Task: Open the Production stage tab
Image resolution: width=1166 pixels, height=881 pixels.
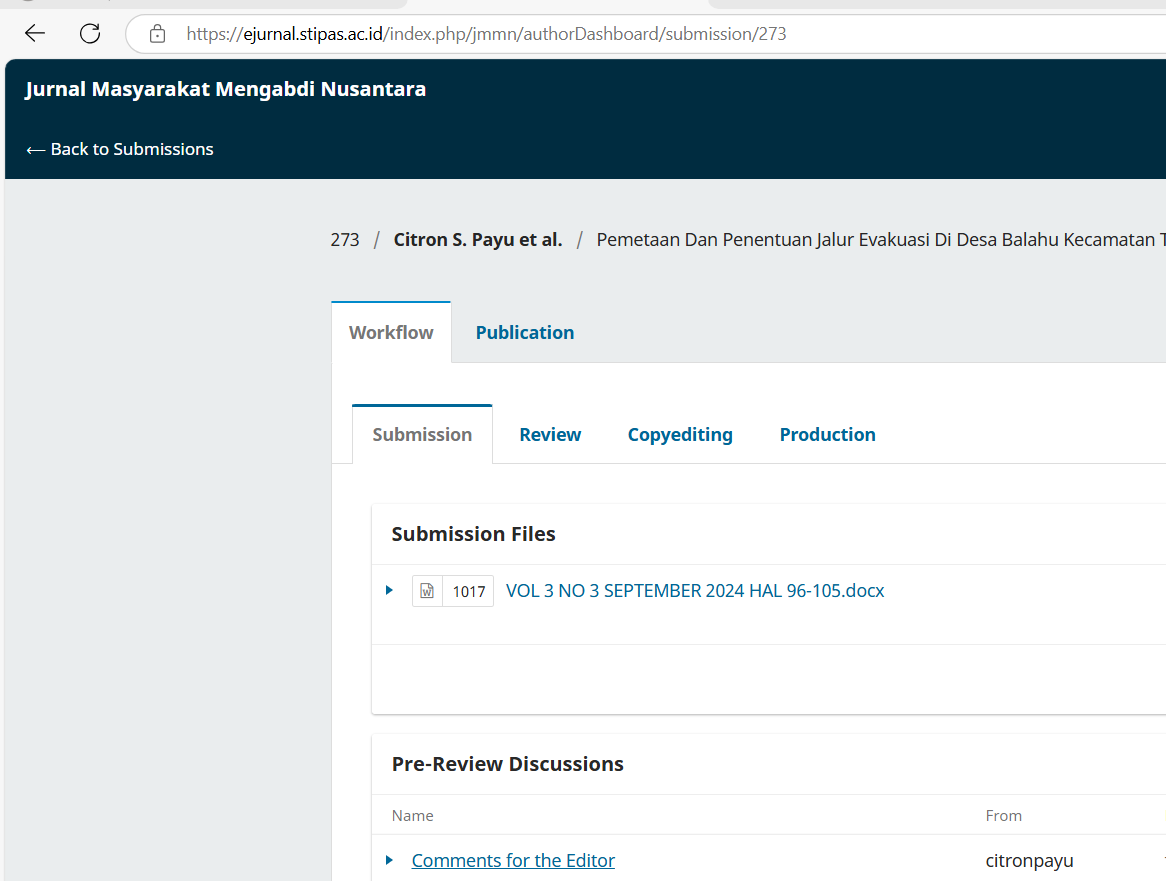Action: pyautogui.click(x=827, y=435)
